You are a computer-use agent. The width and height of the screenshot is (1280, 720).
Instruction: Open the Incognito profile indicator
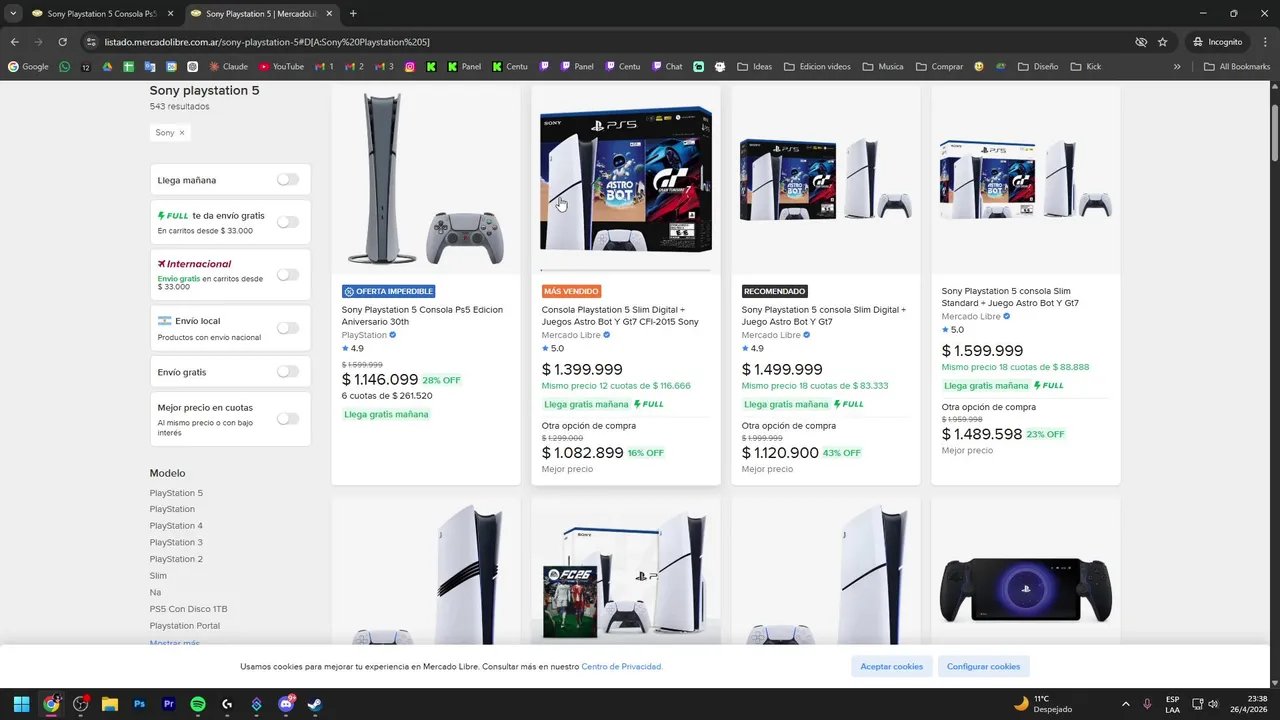tap(1217, 42)
